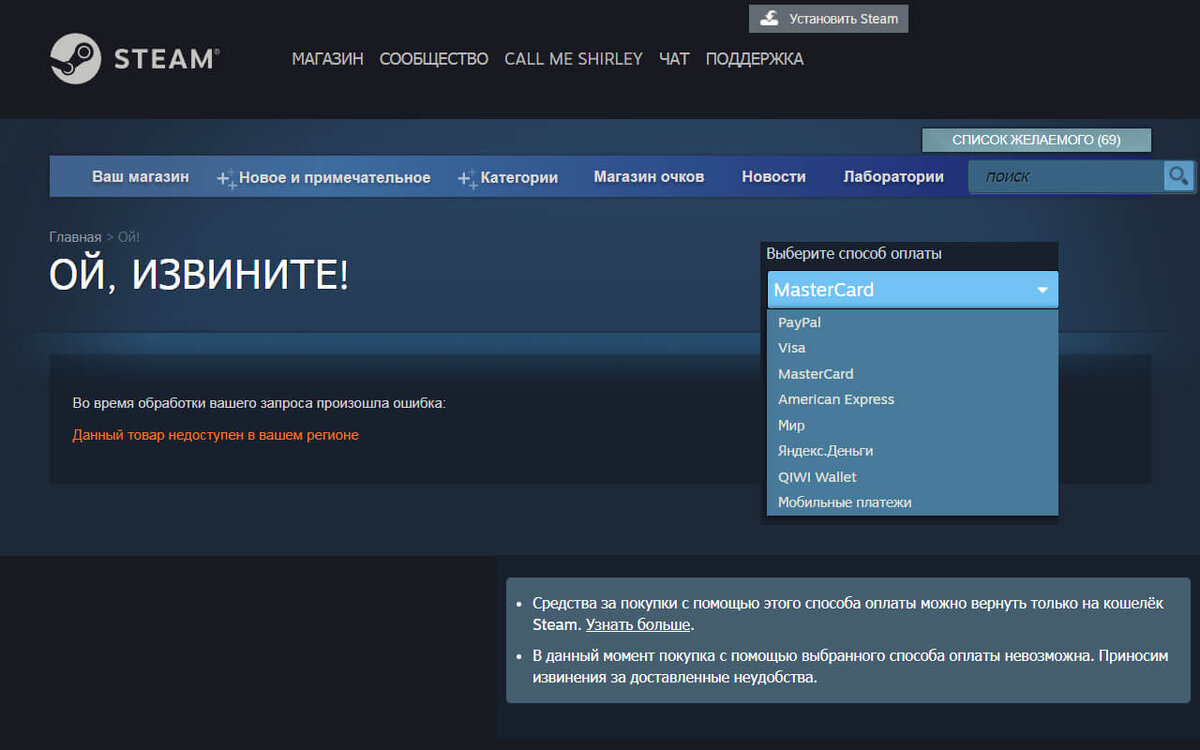
Task: Select Яндекс.Деньги payment method
Action: [826, 451]
